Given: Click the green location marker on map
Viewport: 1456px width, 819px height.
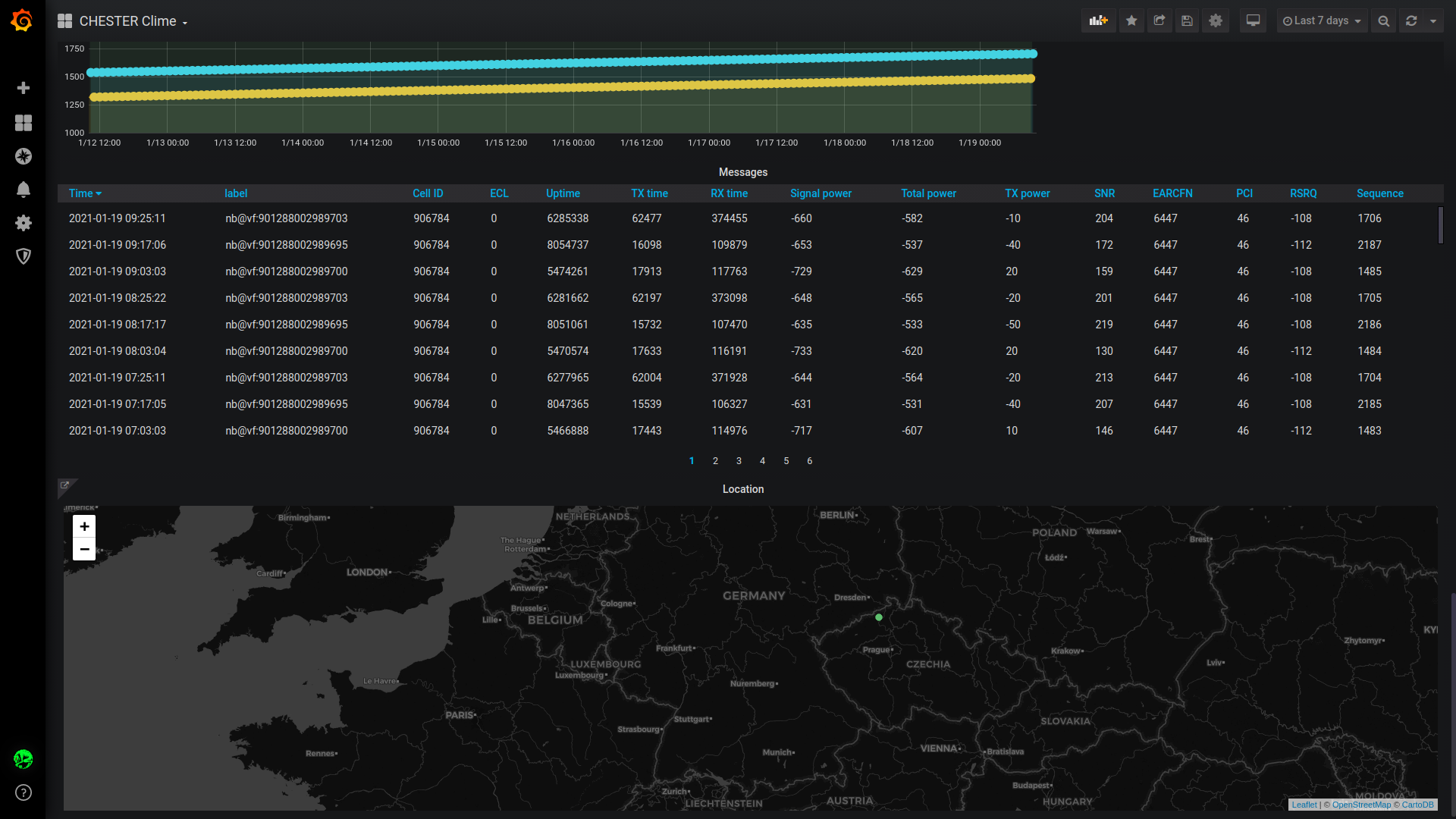Looking at the screenshot, I should pyautogui.click(x=879, y=617).
